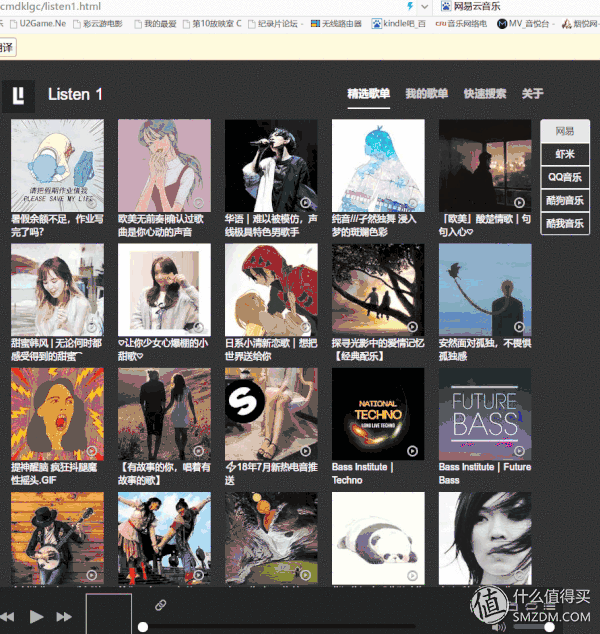Mute using the speaker volume icon
The height and width of the screenshot is (634, 600).
click(499, 627)
